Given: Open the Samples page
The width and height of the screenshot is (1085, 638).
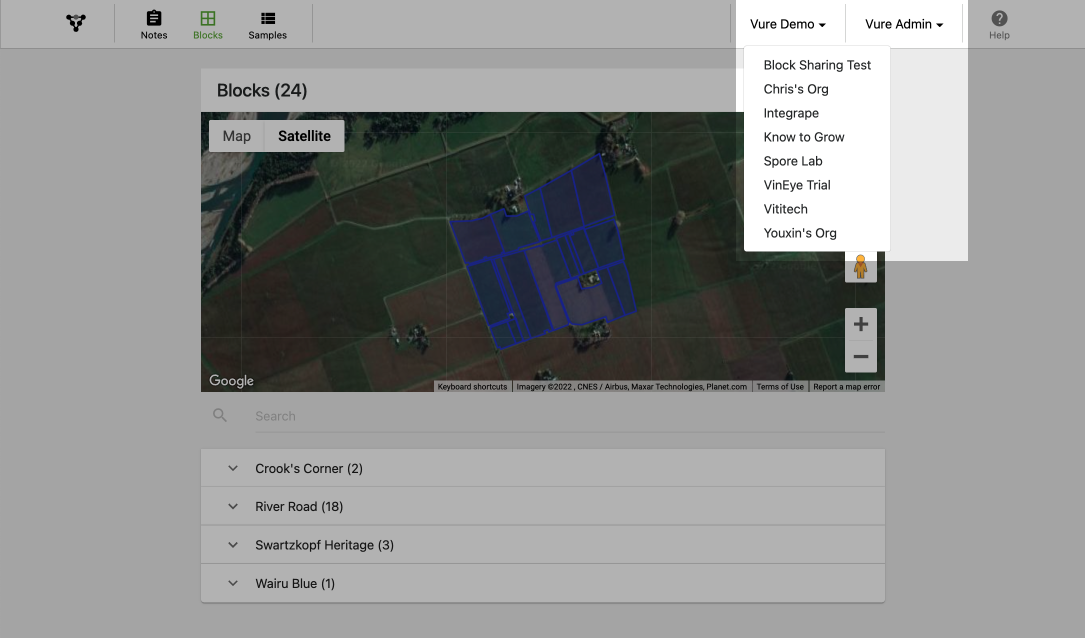Looking at the screenshot, I should click(x=267, y=25).
